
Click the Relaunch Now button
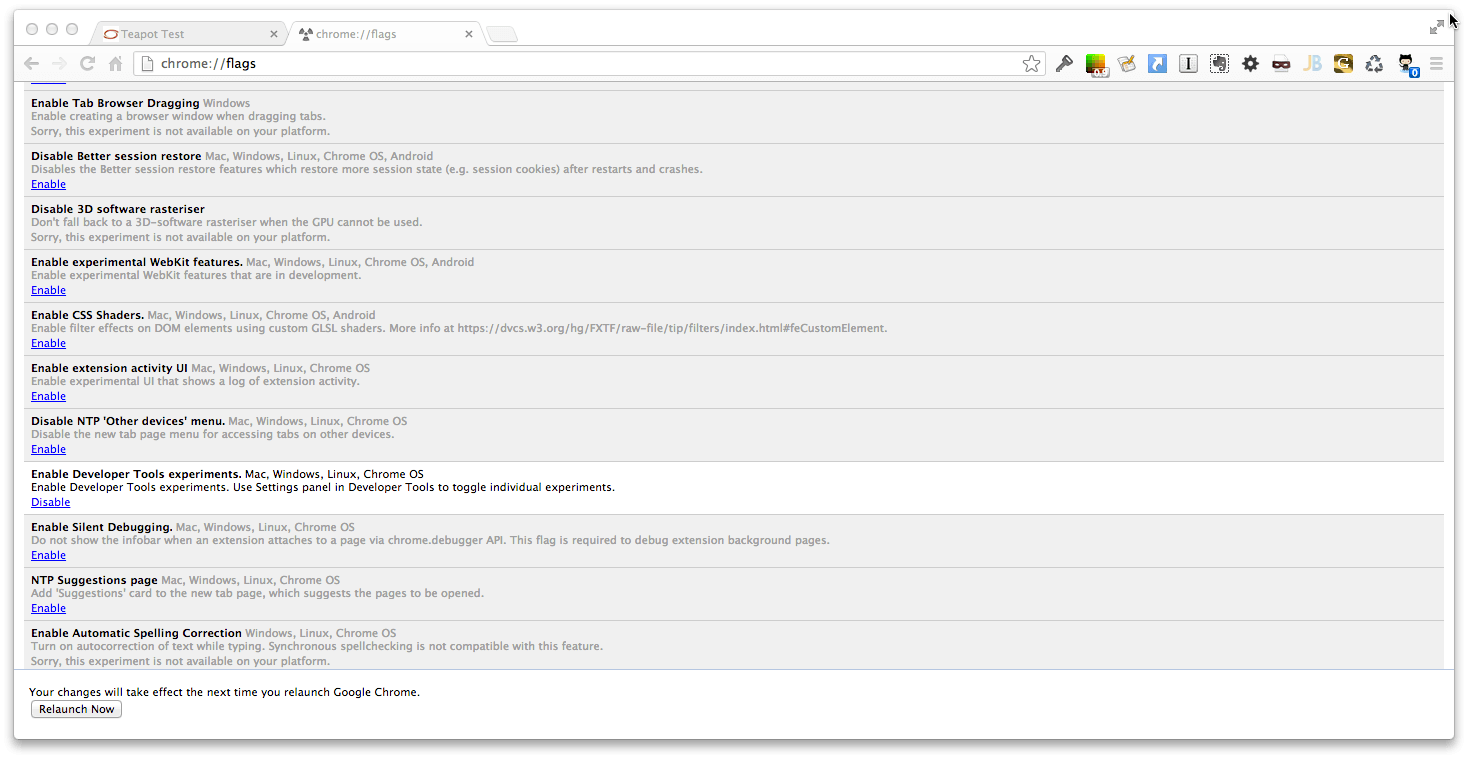pyautogui.click(x=76, y=709)
